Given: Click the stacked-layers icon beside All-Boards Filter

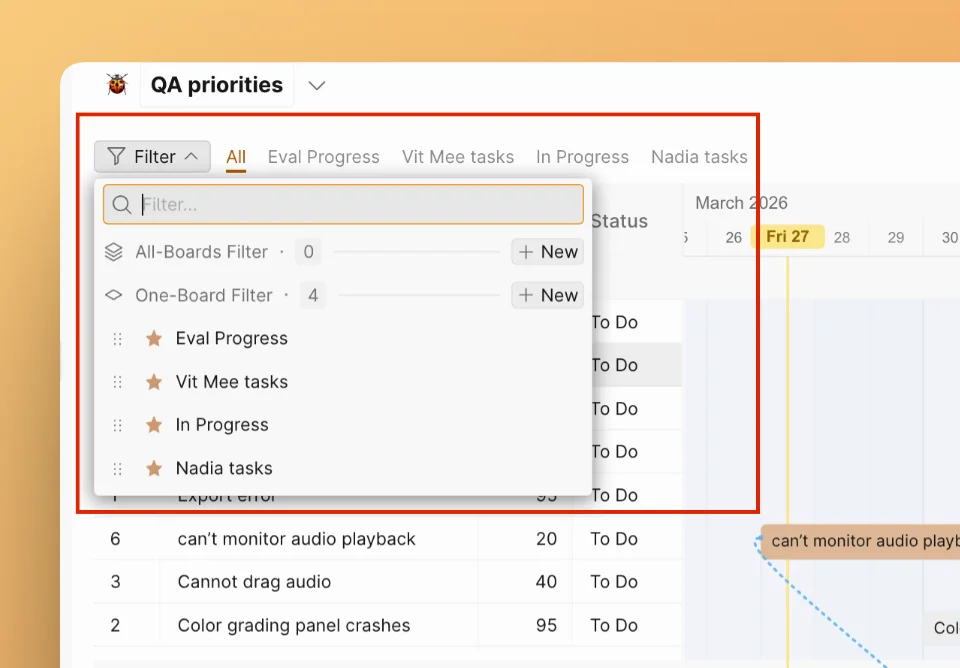Looking at the screenshot, I should pyautogui.click(x=113, y=252).
